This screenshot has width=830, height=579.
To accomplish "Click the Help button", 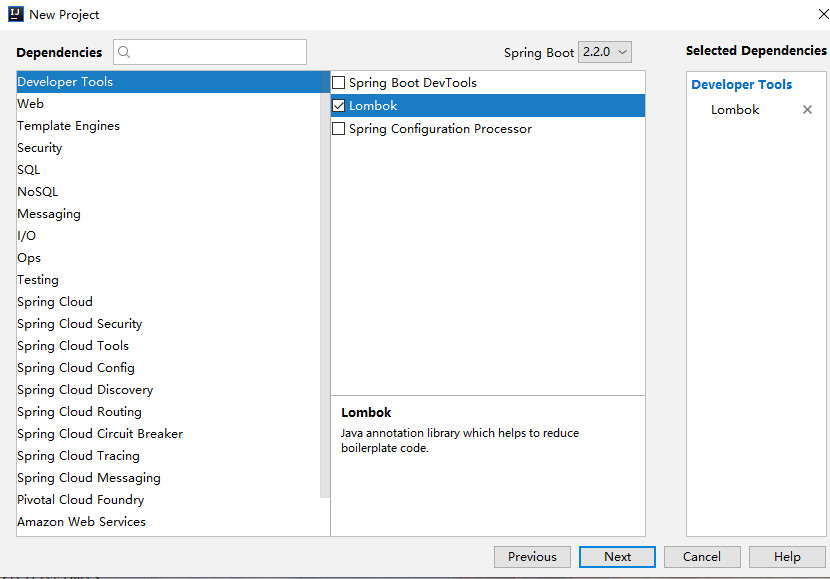I will (787, 557).
